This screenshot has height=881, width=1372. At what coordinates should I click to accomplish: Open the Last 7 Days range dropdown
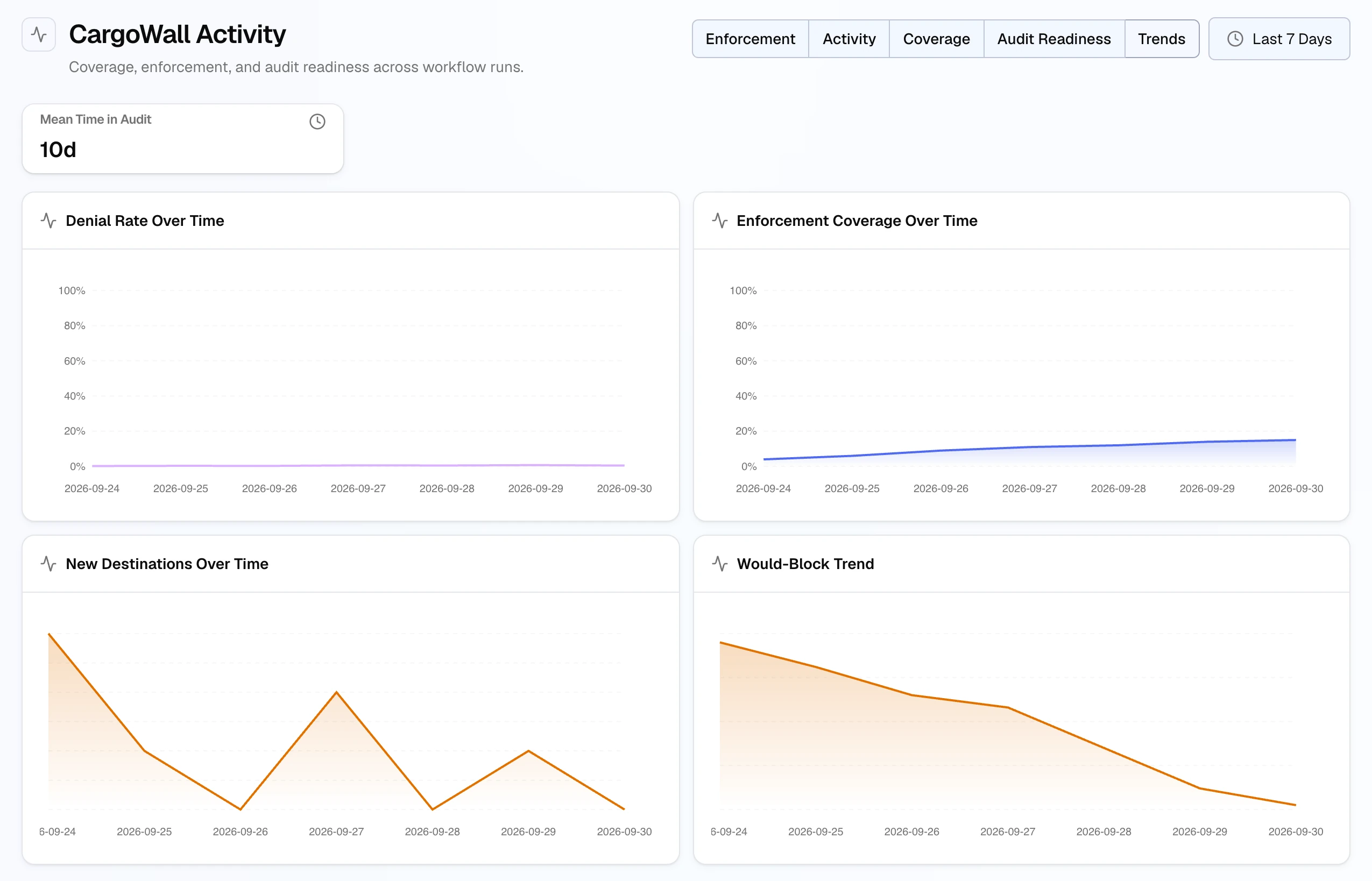point(1279,39)
